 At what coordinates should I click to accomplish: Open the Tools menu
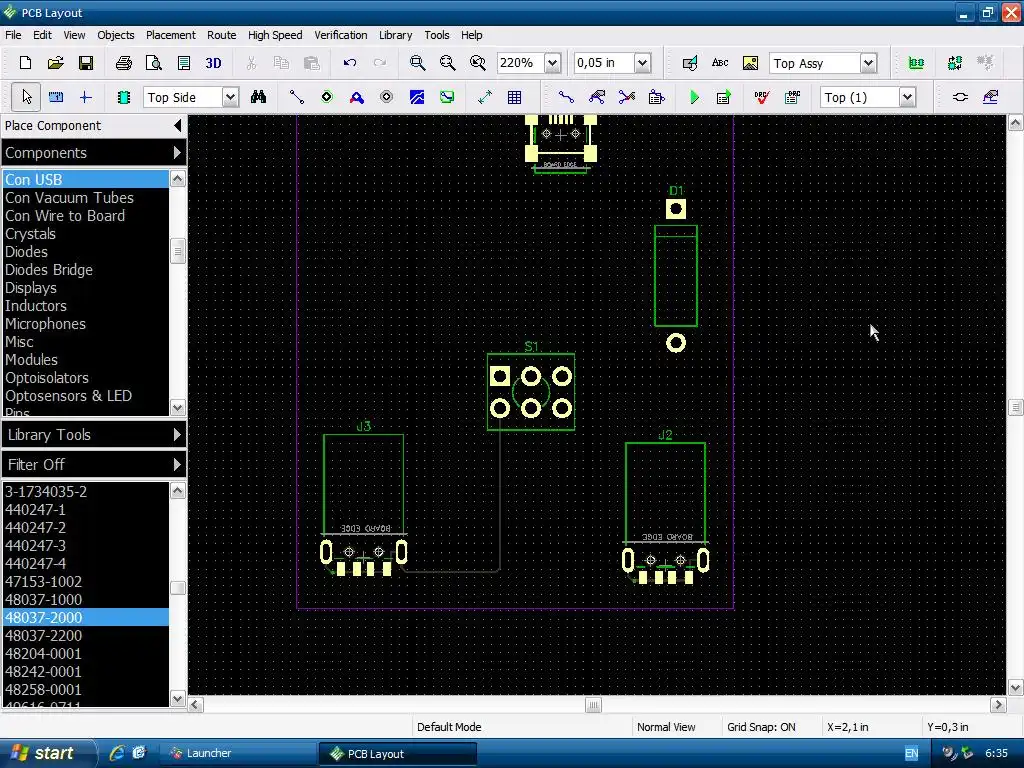click(x=437, y=35)
